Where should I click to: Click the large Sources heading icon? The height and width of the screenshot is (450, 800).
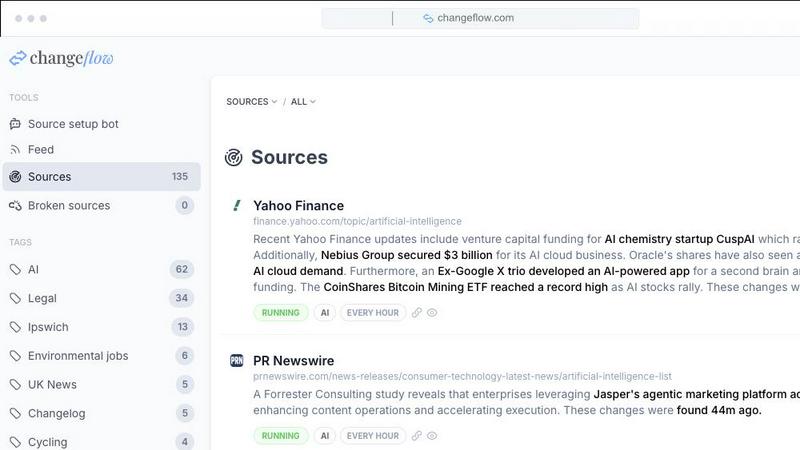(x=234, y=158)
